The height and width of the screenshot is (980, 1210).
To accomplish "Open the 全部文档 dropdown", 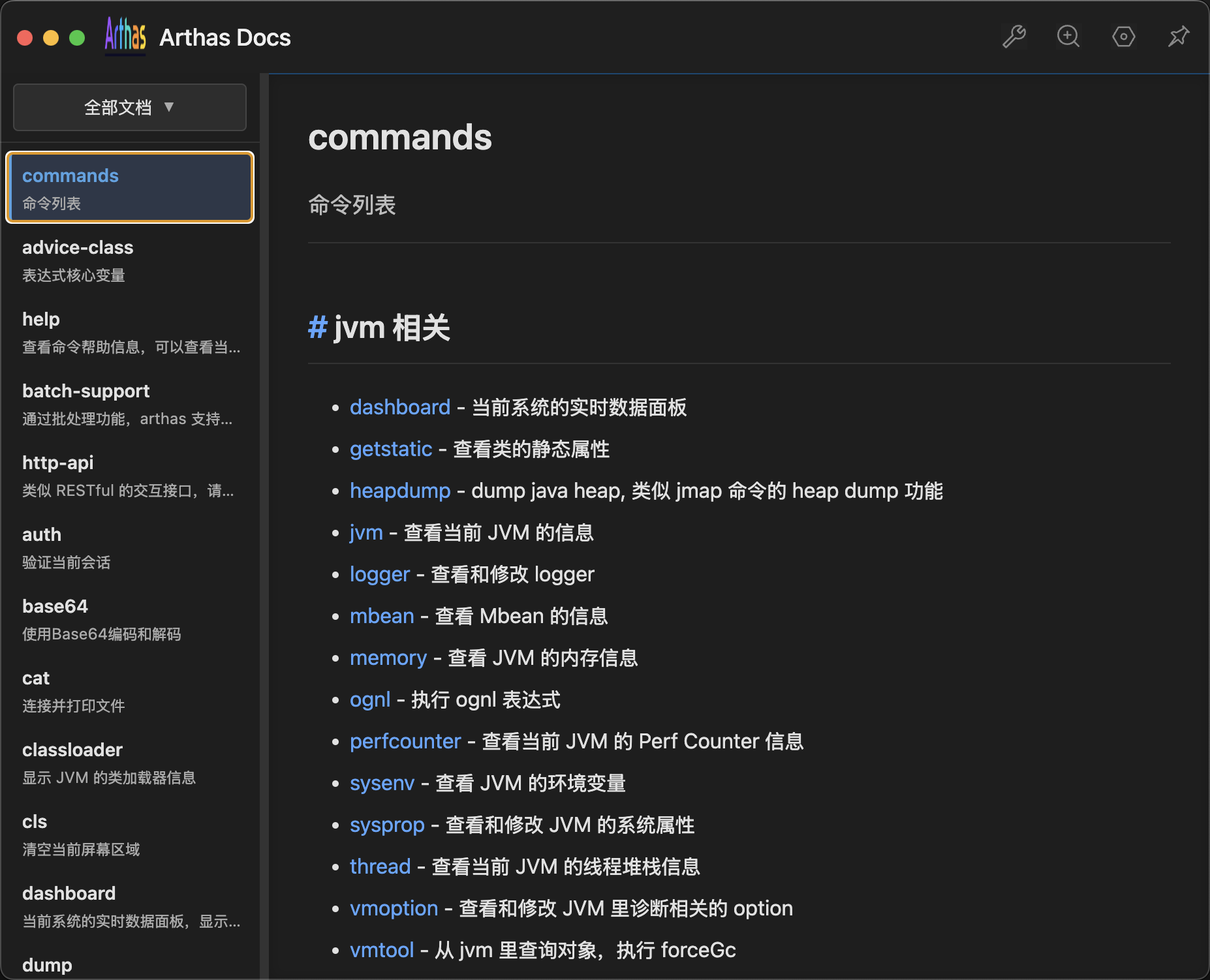I will (x=130, y=107).
